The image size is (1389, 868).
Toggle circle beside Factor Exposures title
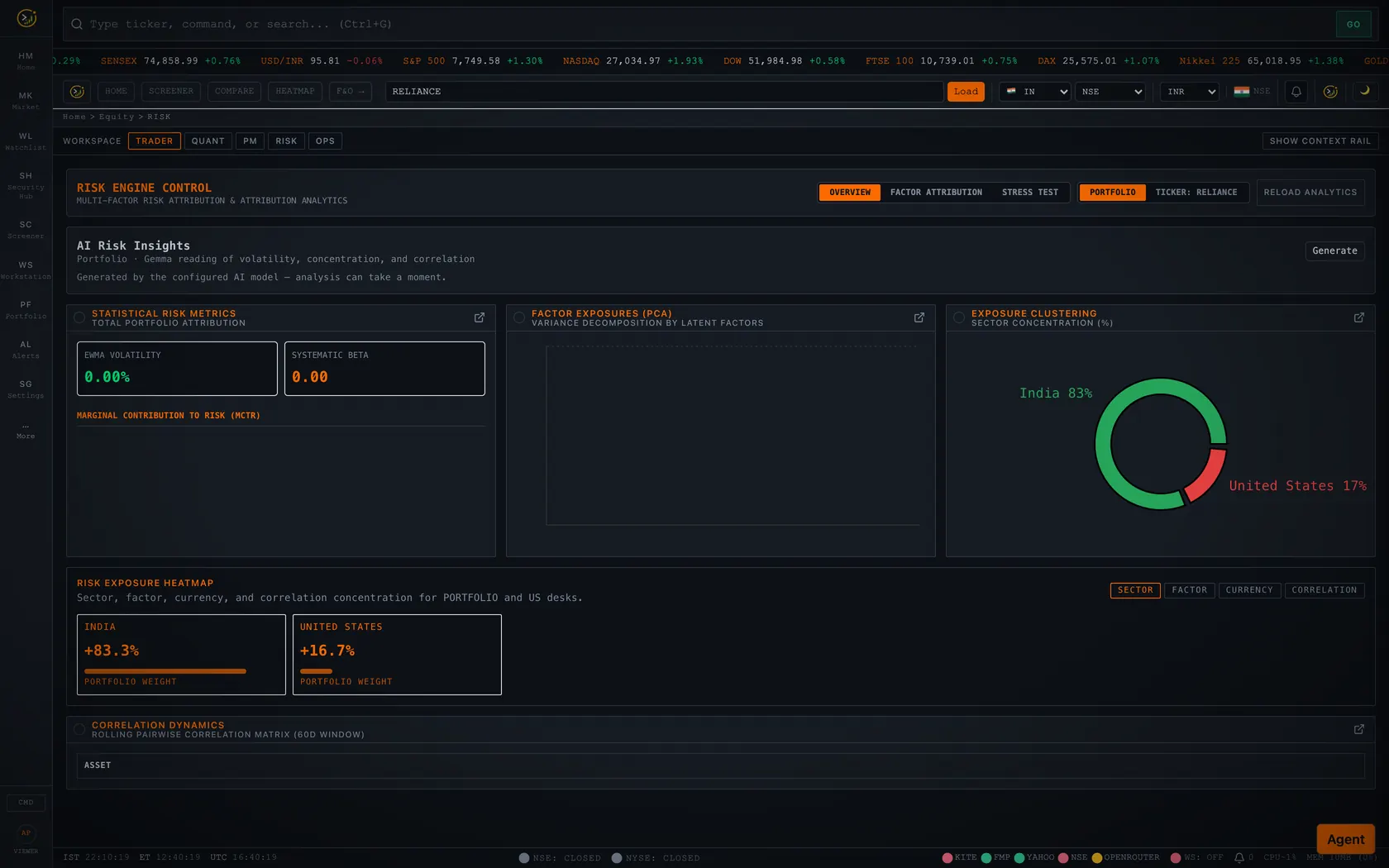(x=519, y=317)
